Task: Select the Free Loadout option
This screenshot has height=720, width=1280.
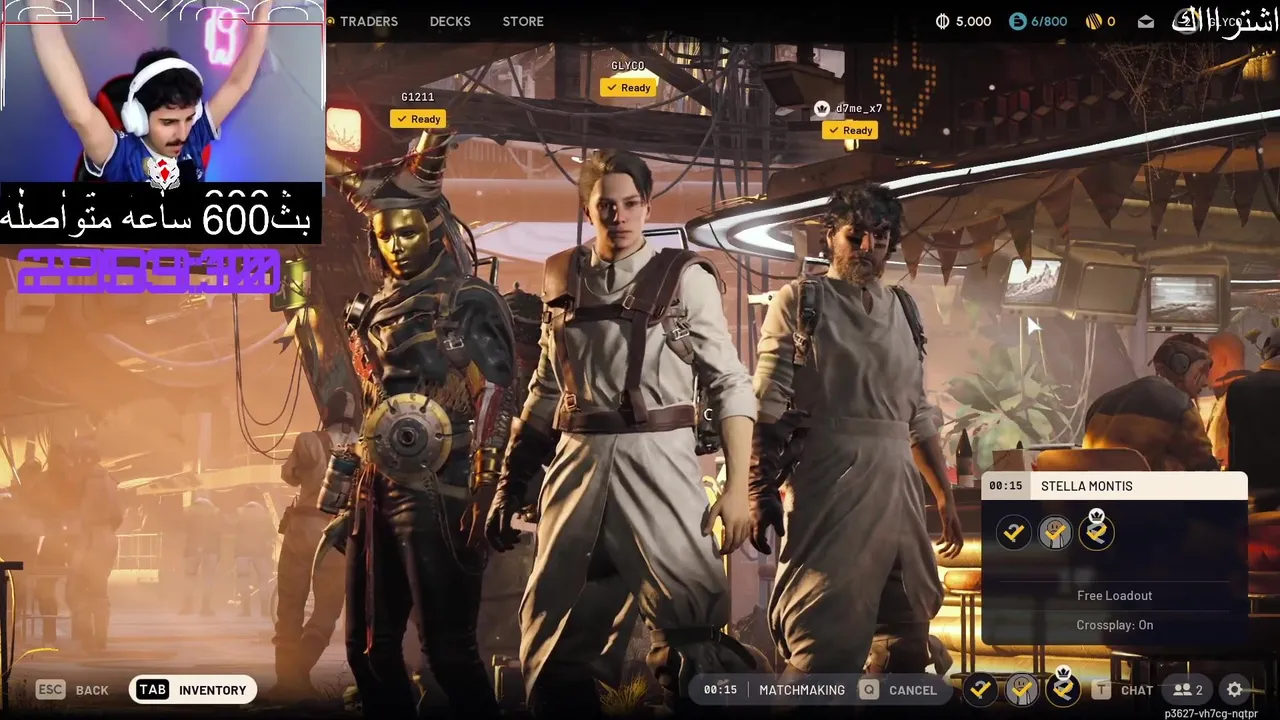Action: (x=1114, y=595)
